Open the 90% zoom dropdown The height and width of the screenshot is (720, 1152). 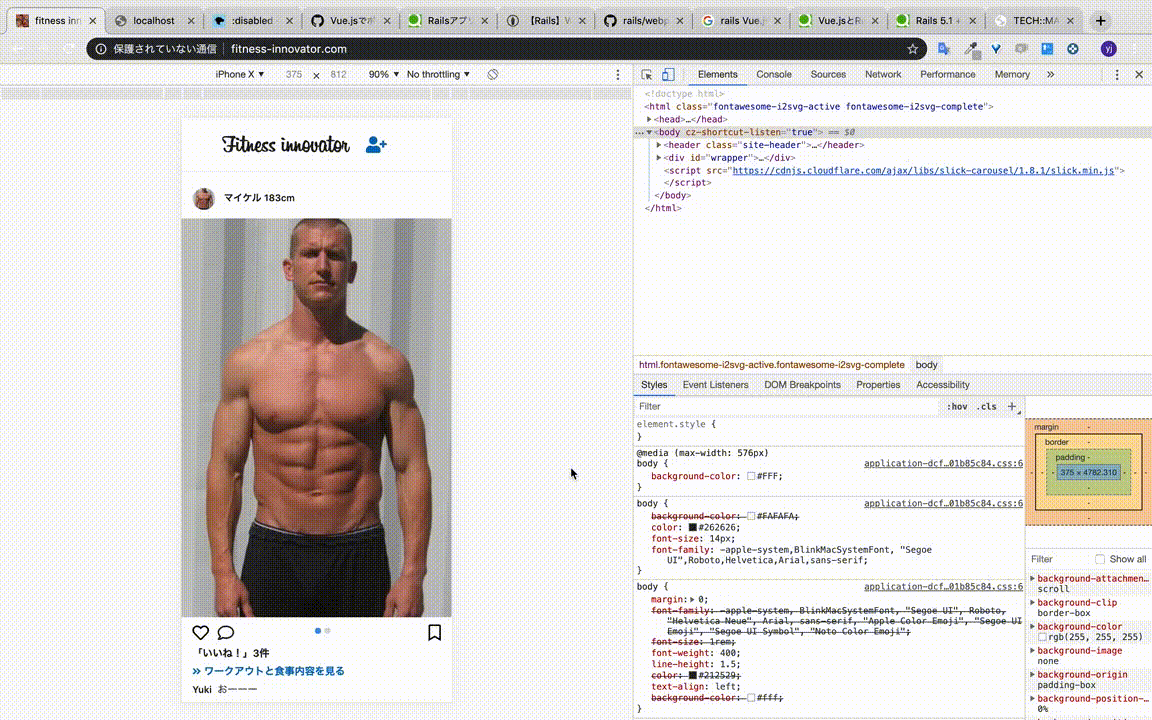384,75
